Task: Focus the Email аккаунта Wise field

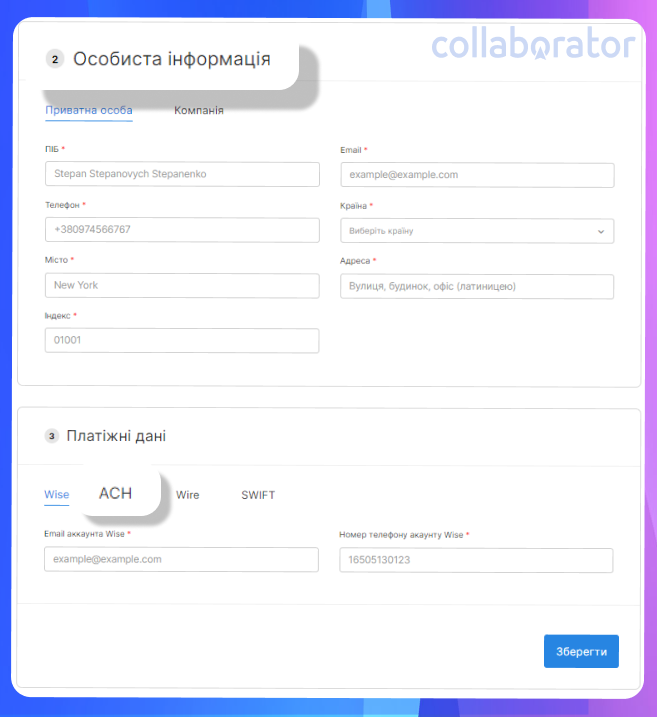Action: (x=182, y=560)
